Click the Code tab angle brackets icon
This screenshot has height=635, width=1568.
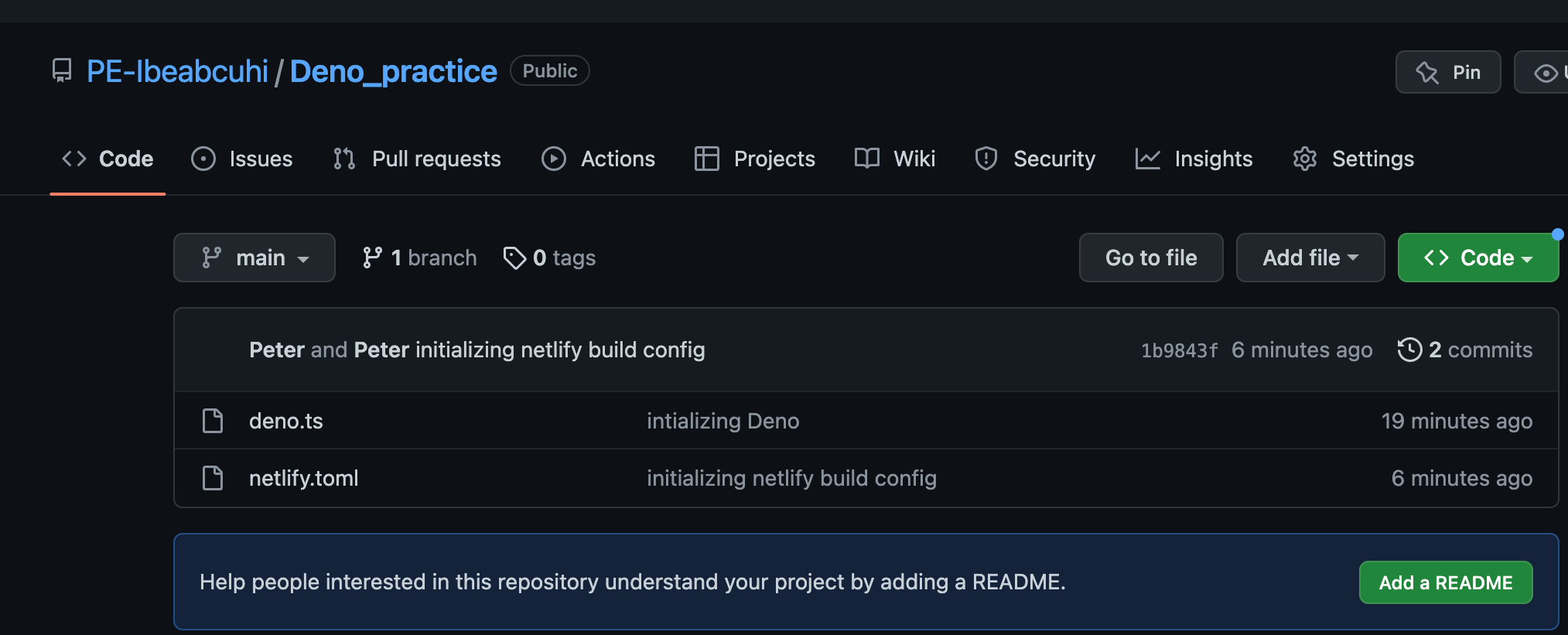click(x=74, y=159)
